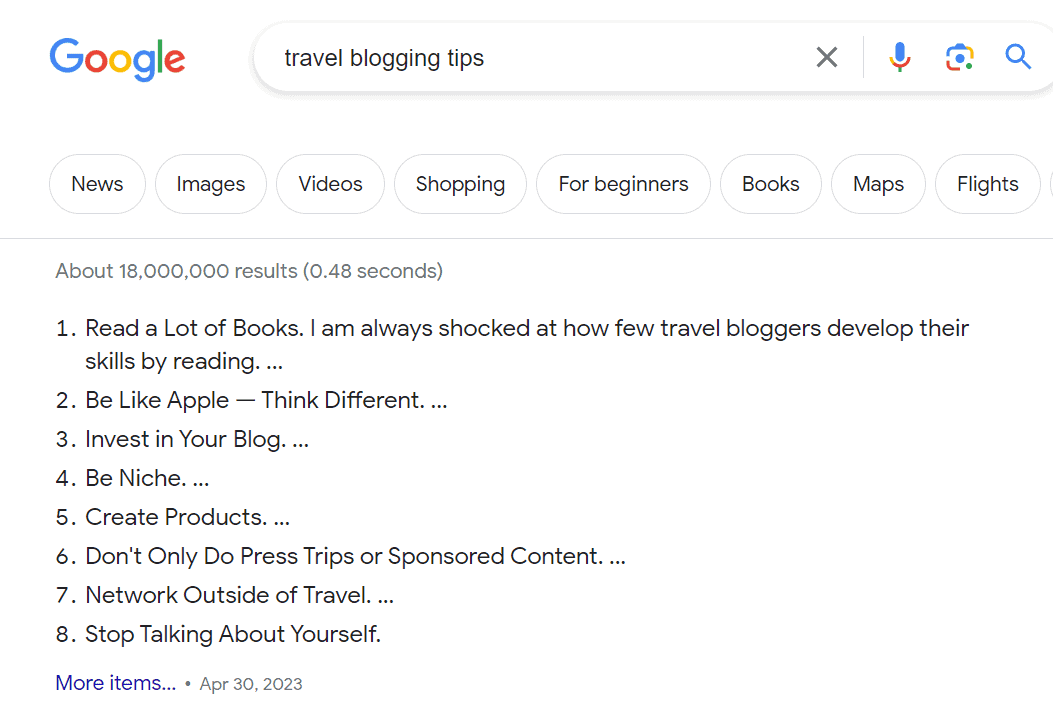
Task: Follow the More items… link
Action: coord(116,683)
